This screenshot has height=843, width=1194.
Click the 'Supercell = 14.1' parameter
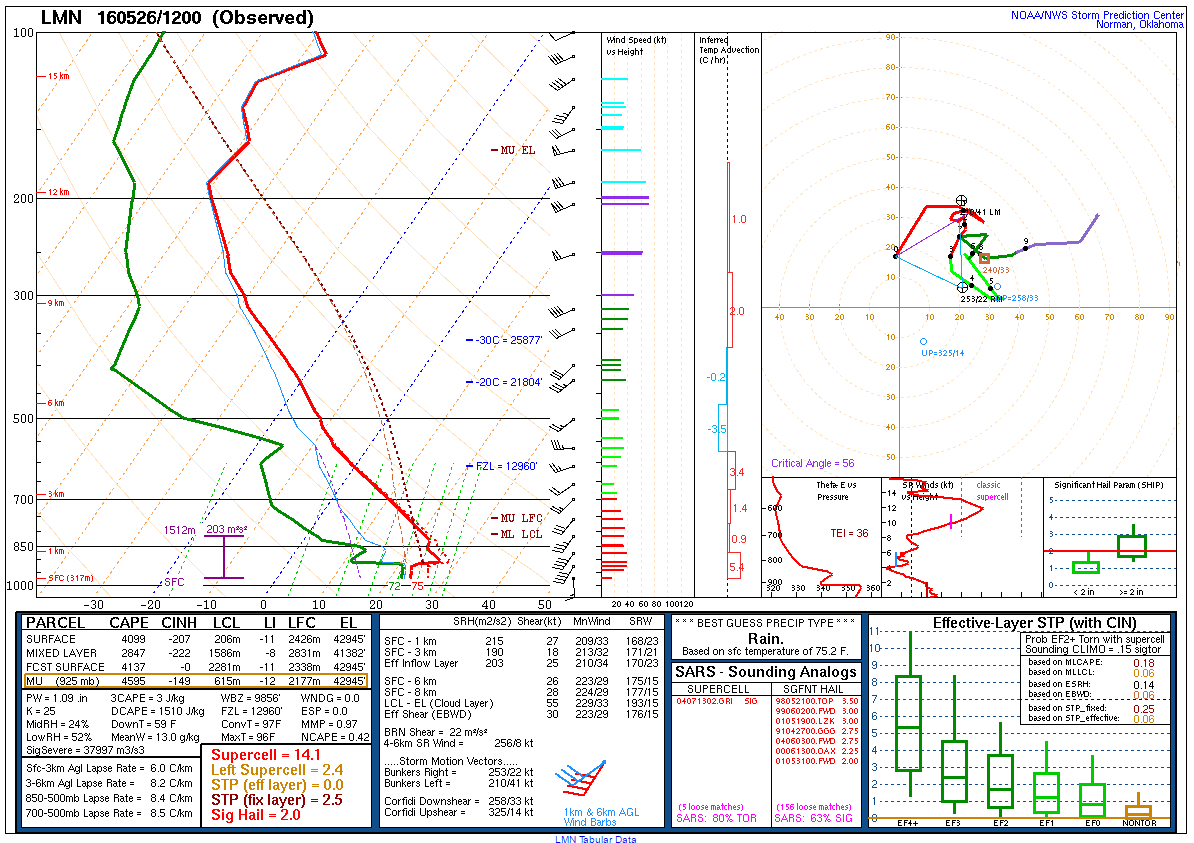coord(266,755)
